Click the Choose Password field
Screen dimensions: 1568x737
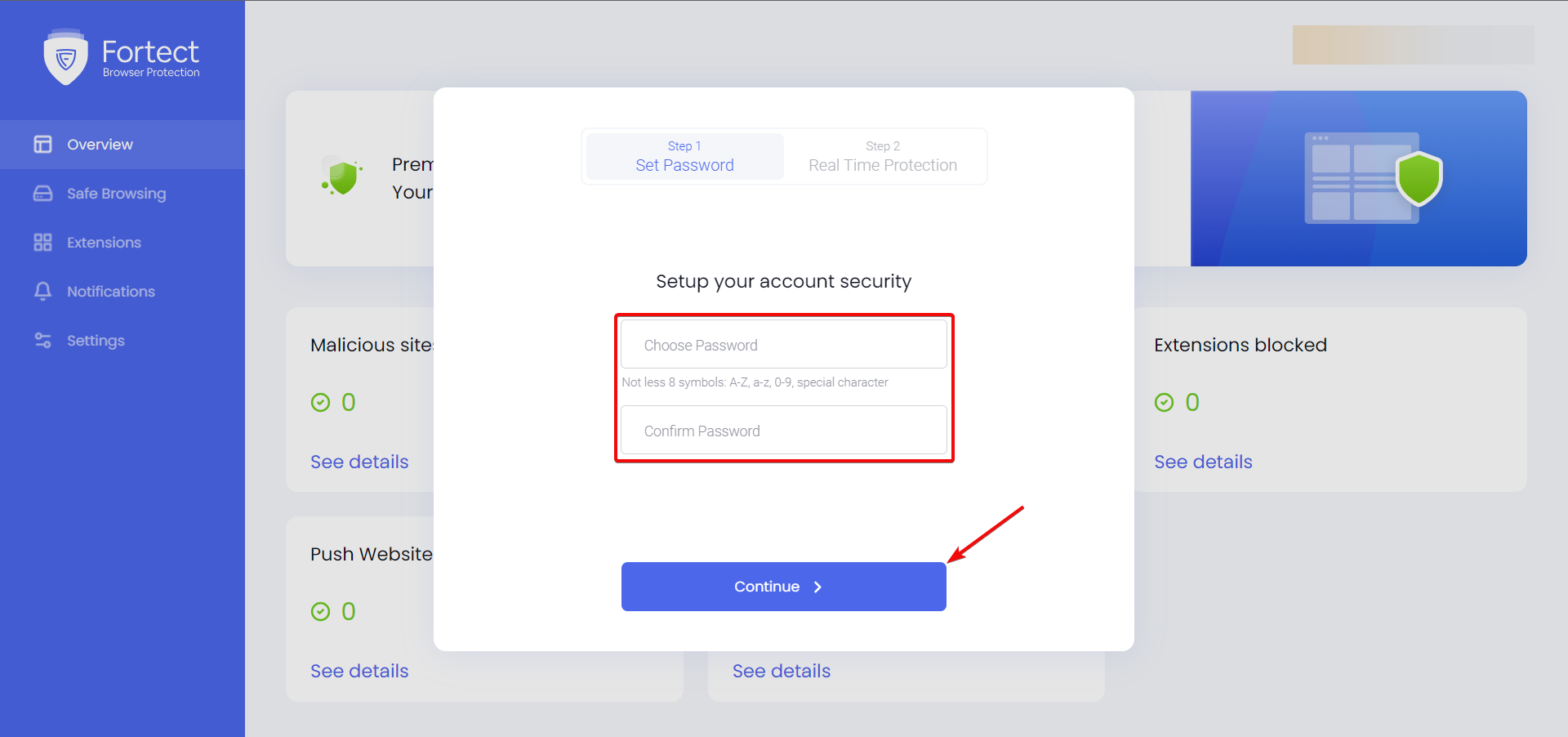click(784, 345)
